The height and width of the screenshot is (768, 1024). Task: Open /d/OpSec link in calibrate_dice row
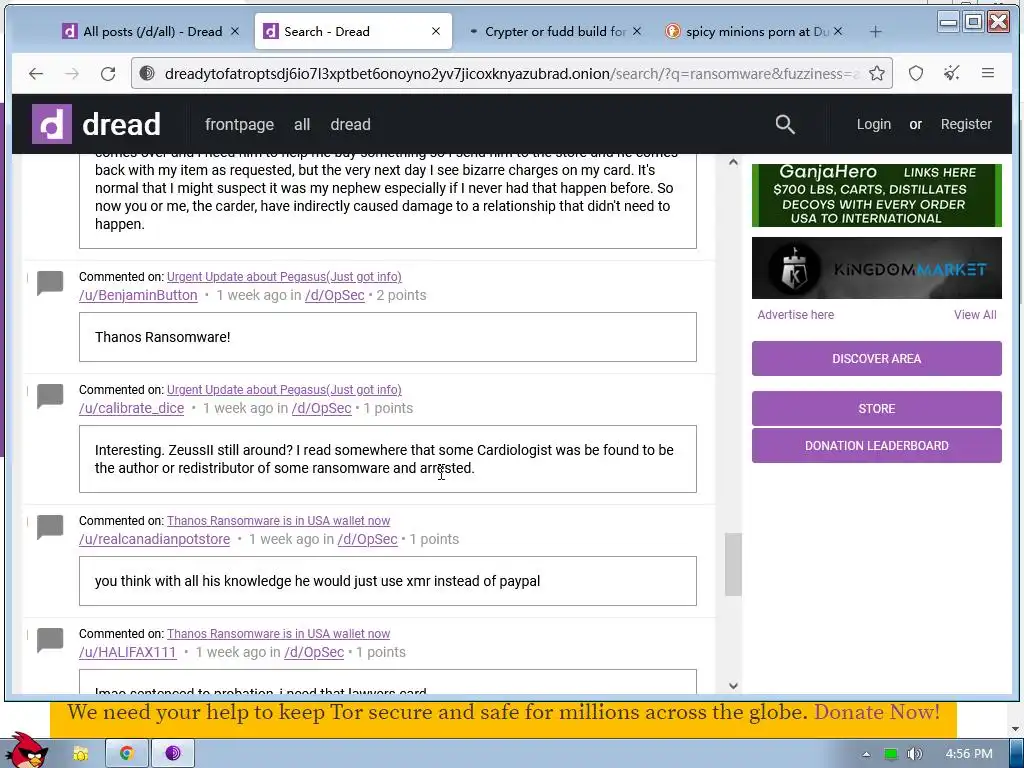[x=321, y=408]
